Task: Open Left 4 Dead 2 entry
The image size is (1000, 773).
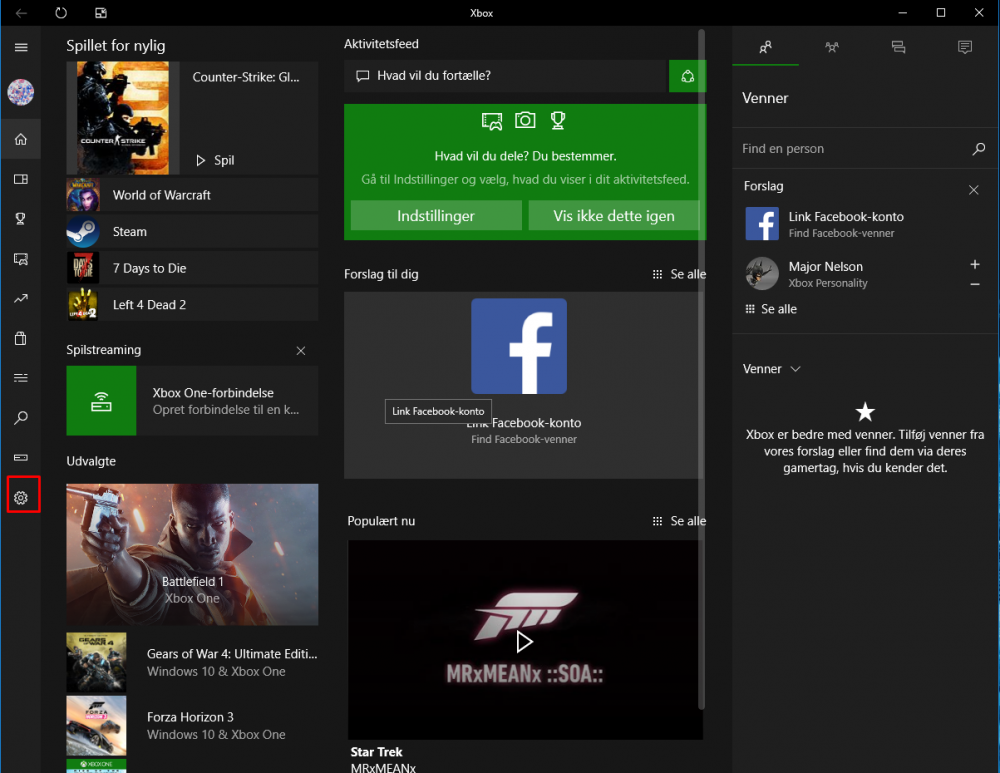Action: (x=192, y=305)
